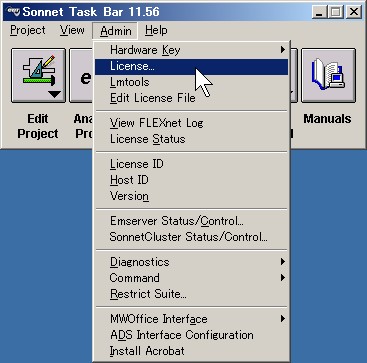The height and width of the screenshot is (363, 367).
Task: Select License ID entry
Action: click(192, 164)
